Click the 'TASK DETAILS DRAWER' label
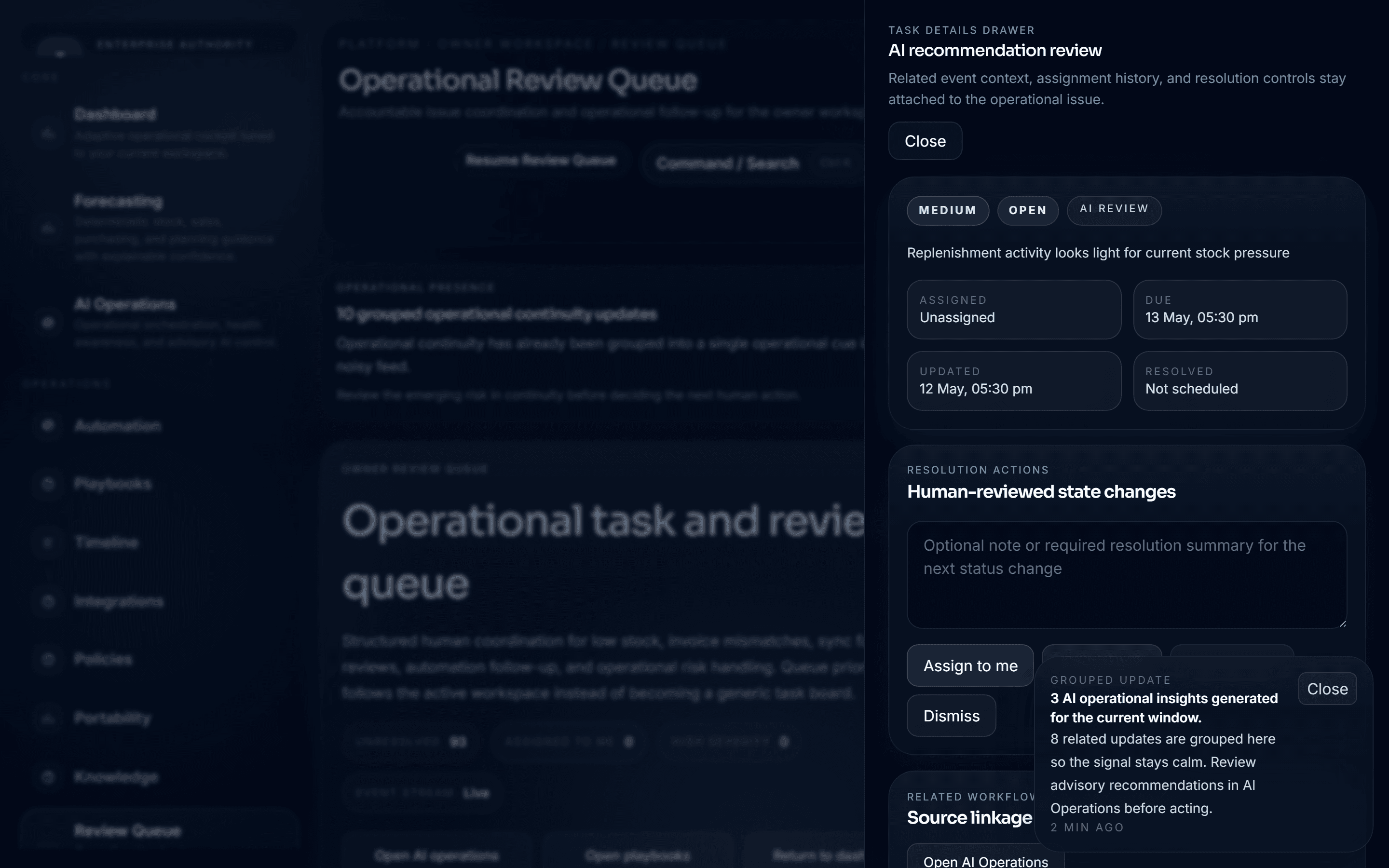This screenshot has height=868, width=1389. pyautogui.click(x=961, y=30)
